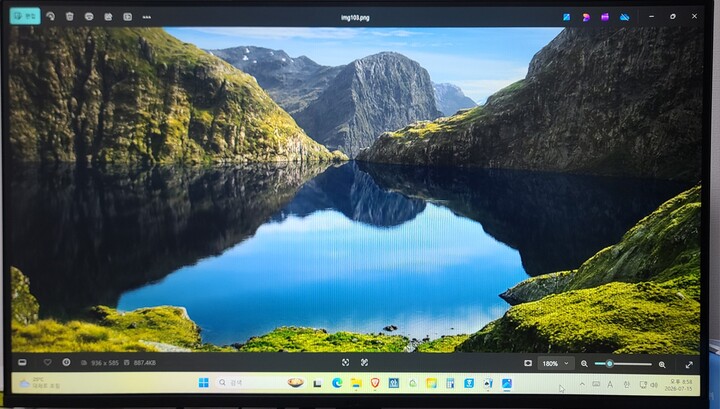720x409 pixels.
Task: Click the fit-to-window icon at bottom center
Action: (x=345, y=363)
